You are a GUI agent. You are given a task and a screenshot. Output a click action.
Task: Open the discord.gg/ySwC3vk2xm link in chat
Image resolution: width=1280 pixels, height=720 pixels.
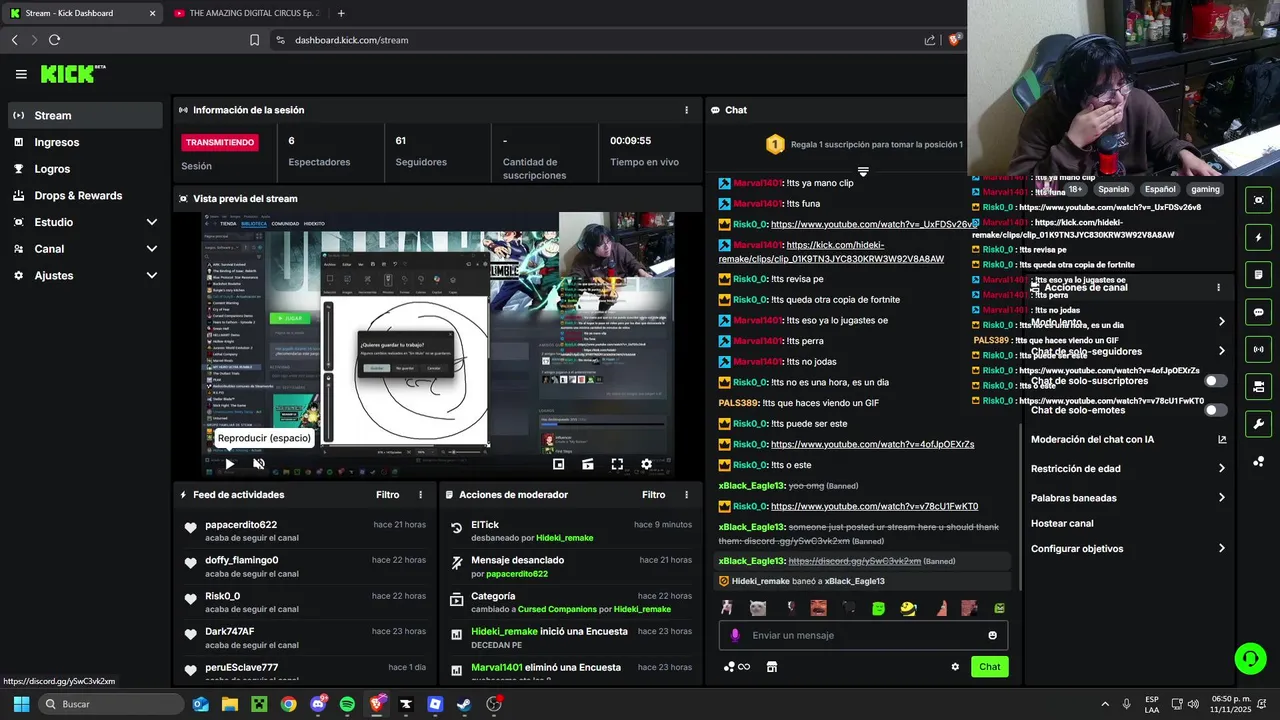[855, 561]
